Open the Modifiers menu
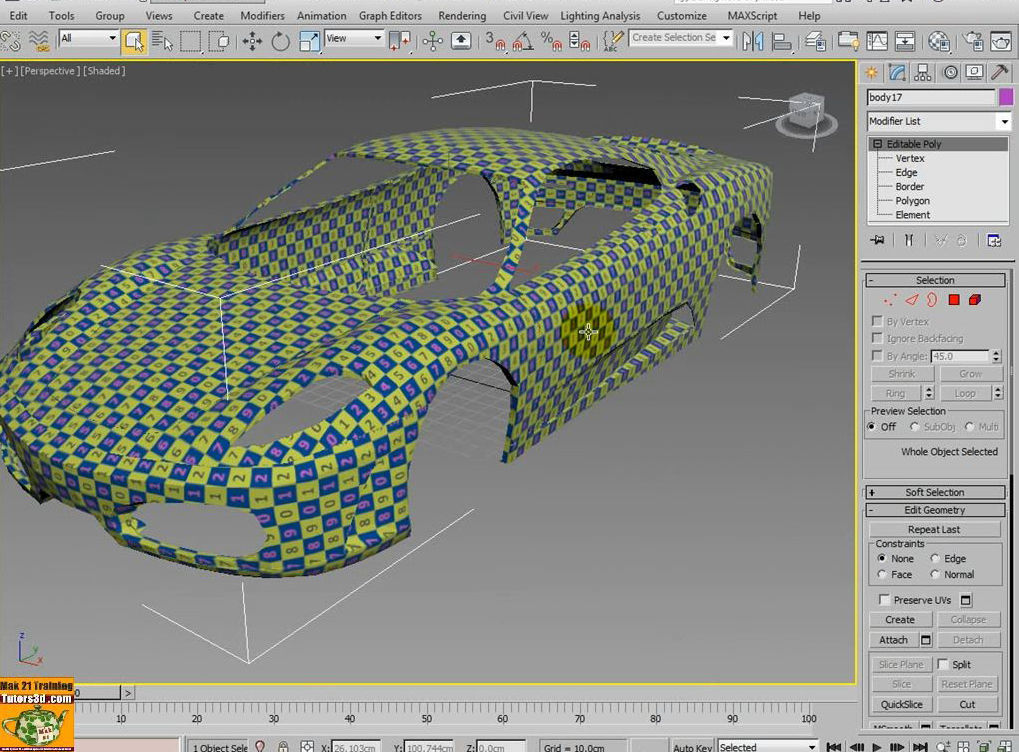The height and width of the screenshot is (752, 1019). click(263, 16)
